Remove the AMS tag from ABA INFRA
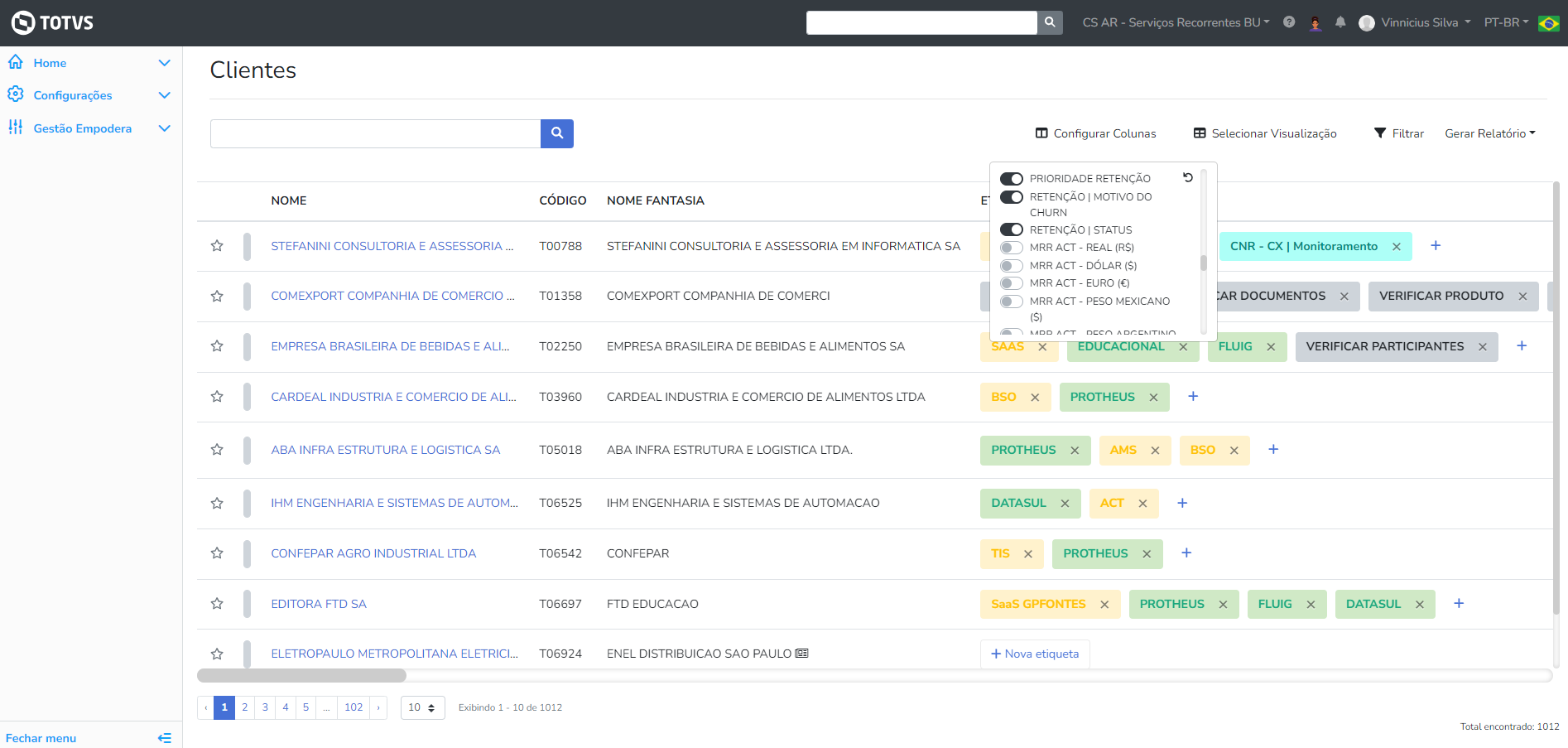 (1155, 451)
